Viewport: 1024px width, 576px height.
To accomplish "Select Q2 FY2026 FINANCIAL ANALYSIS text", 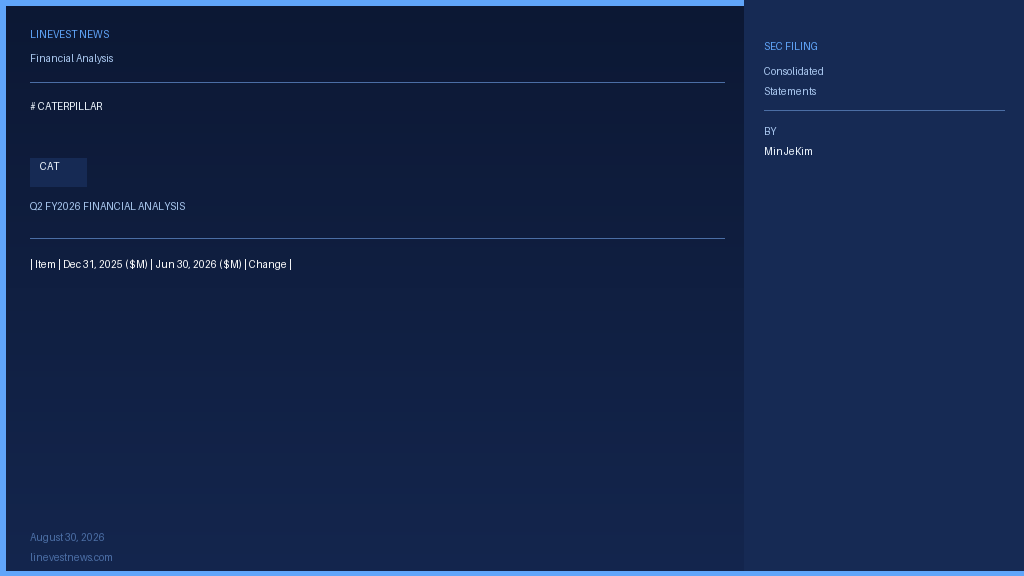I will [108, 206].
